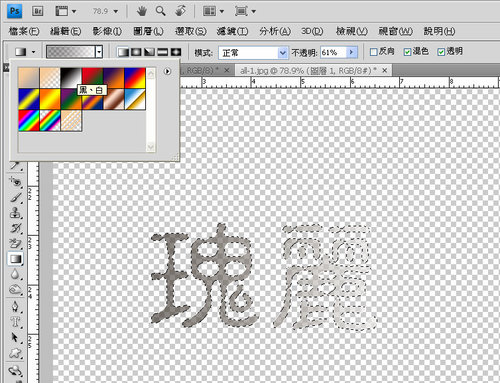The width and height of the screenshot is (500, 383).
Task: Toggle the 混色 dither checkbox
Action: click(x=407, y=52)
